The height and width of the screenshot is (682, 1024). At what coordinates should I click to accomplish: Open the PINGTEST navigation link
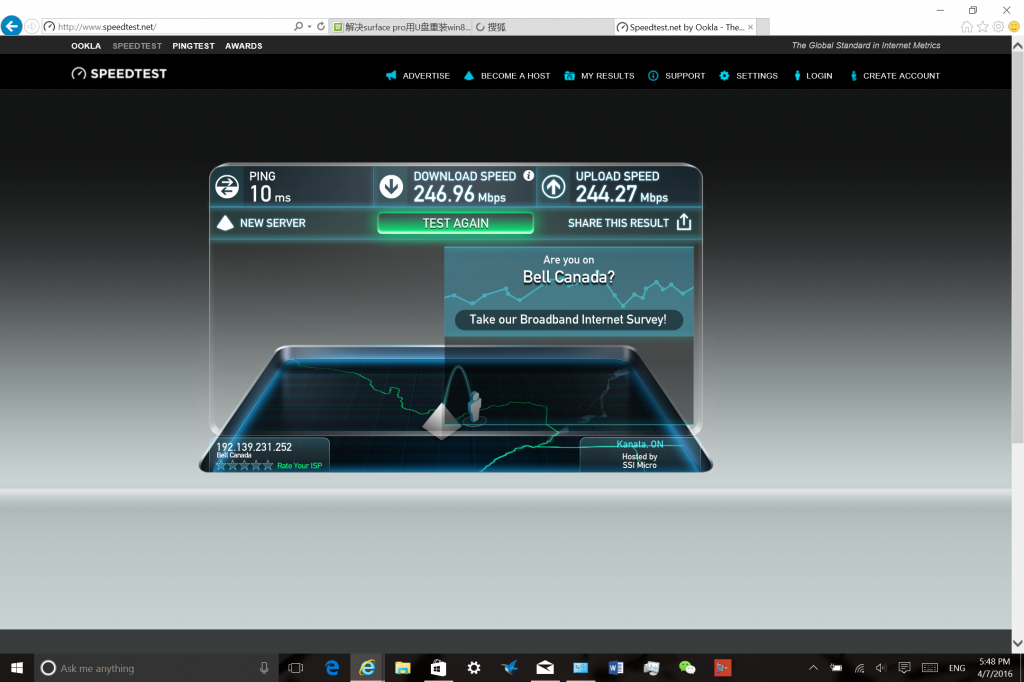(x=193, y=46)
